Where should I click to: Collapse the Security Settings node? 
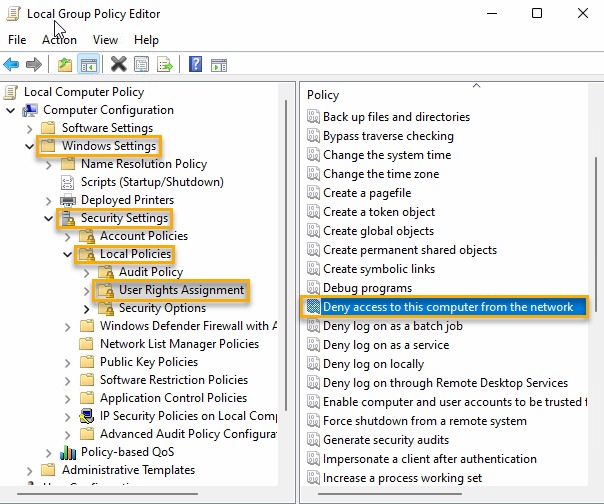[49, 218]
